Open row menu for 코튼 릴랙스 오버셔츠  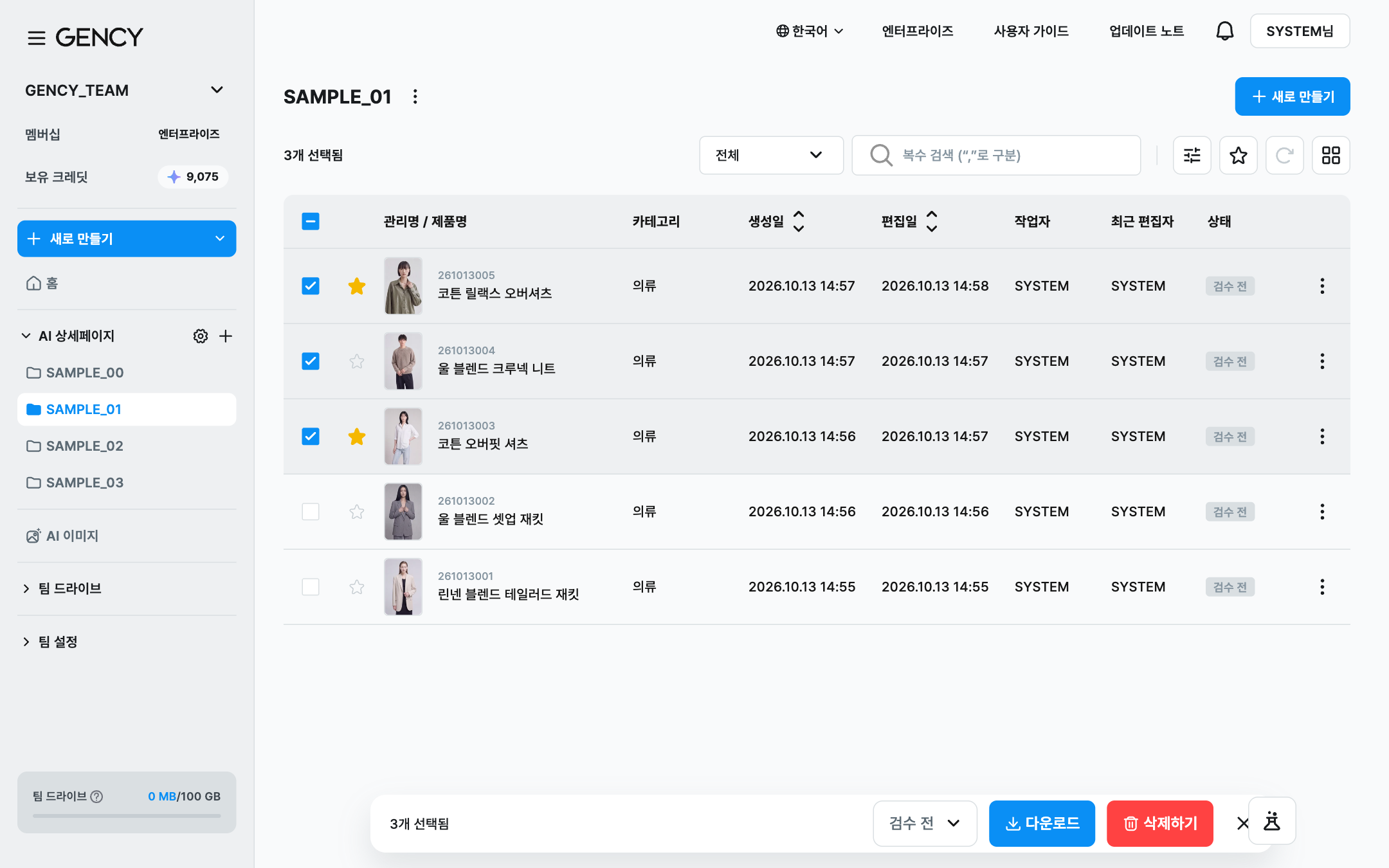click(1322, 286)
